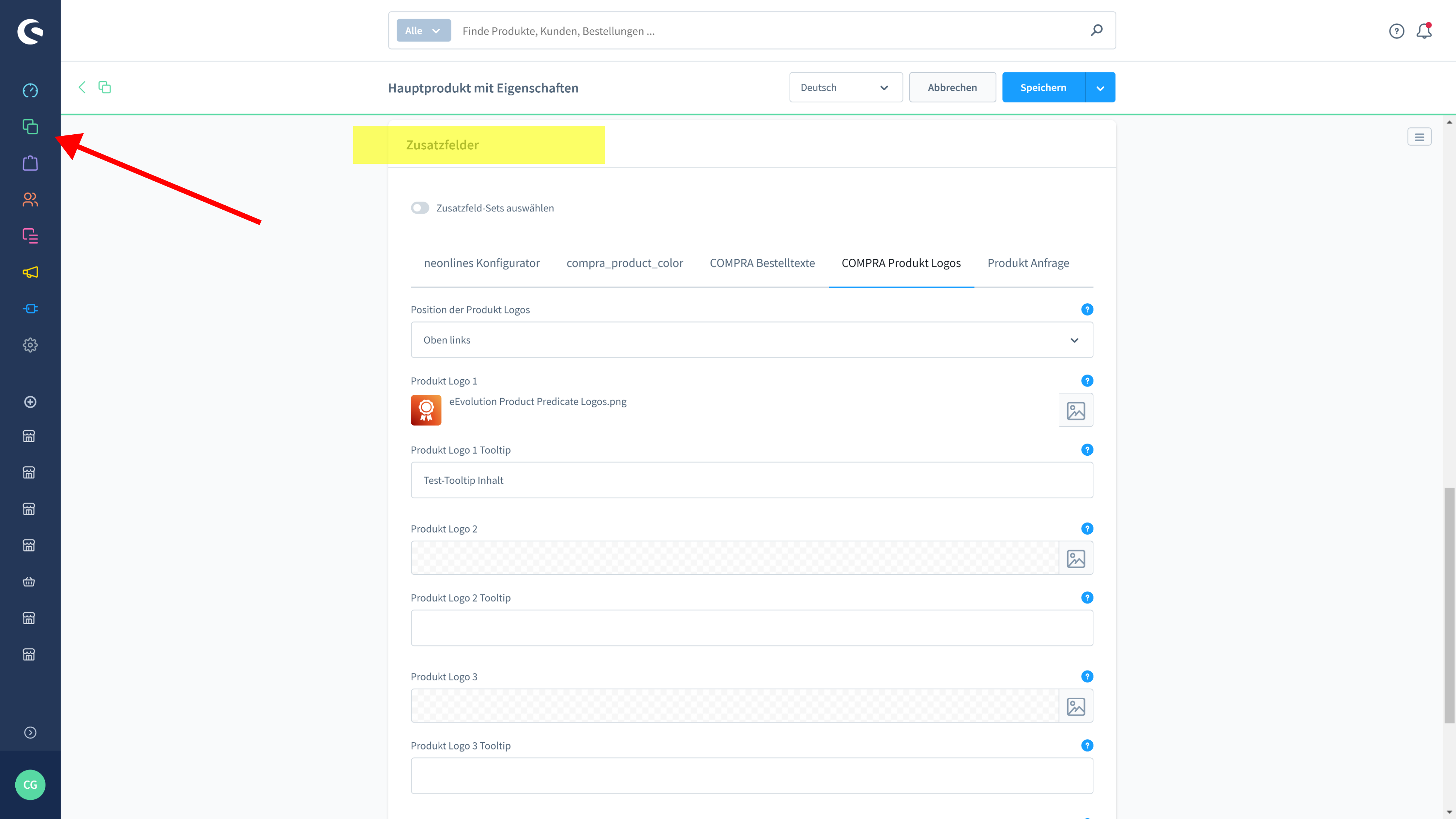
Task: Select COMPRA Produkt Logos tab
Action: (901, 264)
